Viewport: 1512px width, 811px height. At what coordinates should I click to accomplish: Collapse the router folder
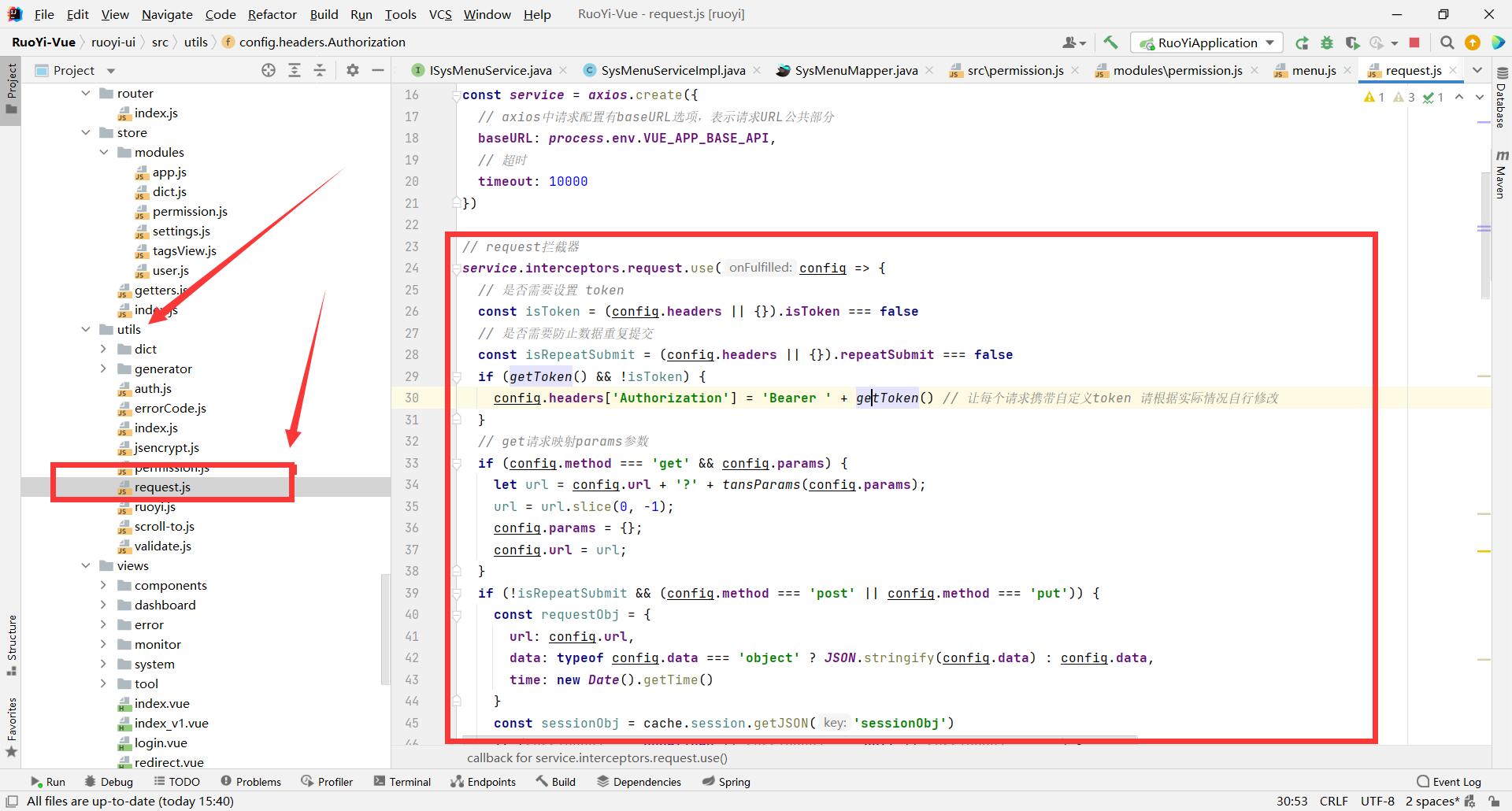click(x=86, y=93)
